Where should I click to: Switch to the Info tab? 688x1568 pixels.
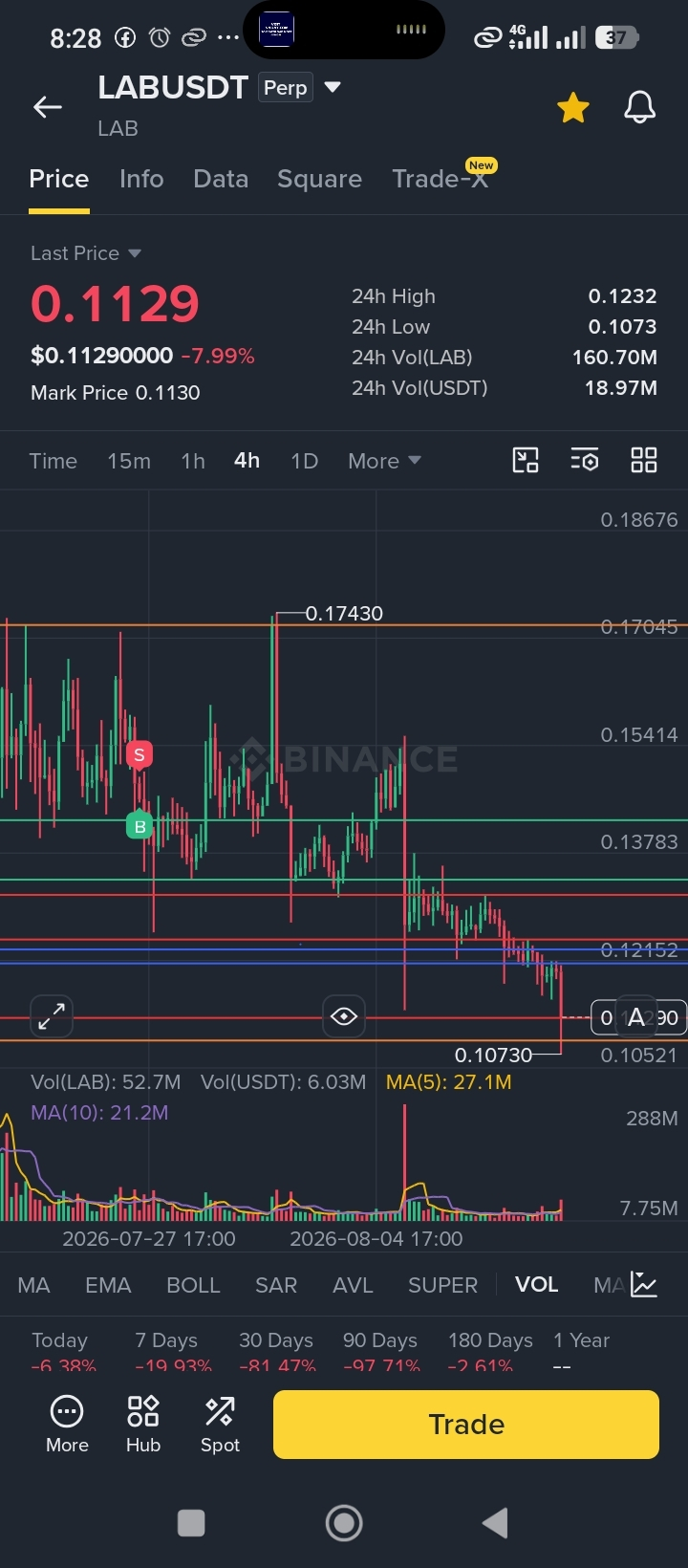point(141,179)
